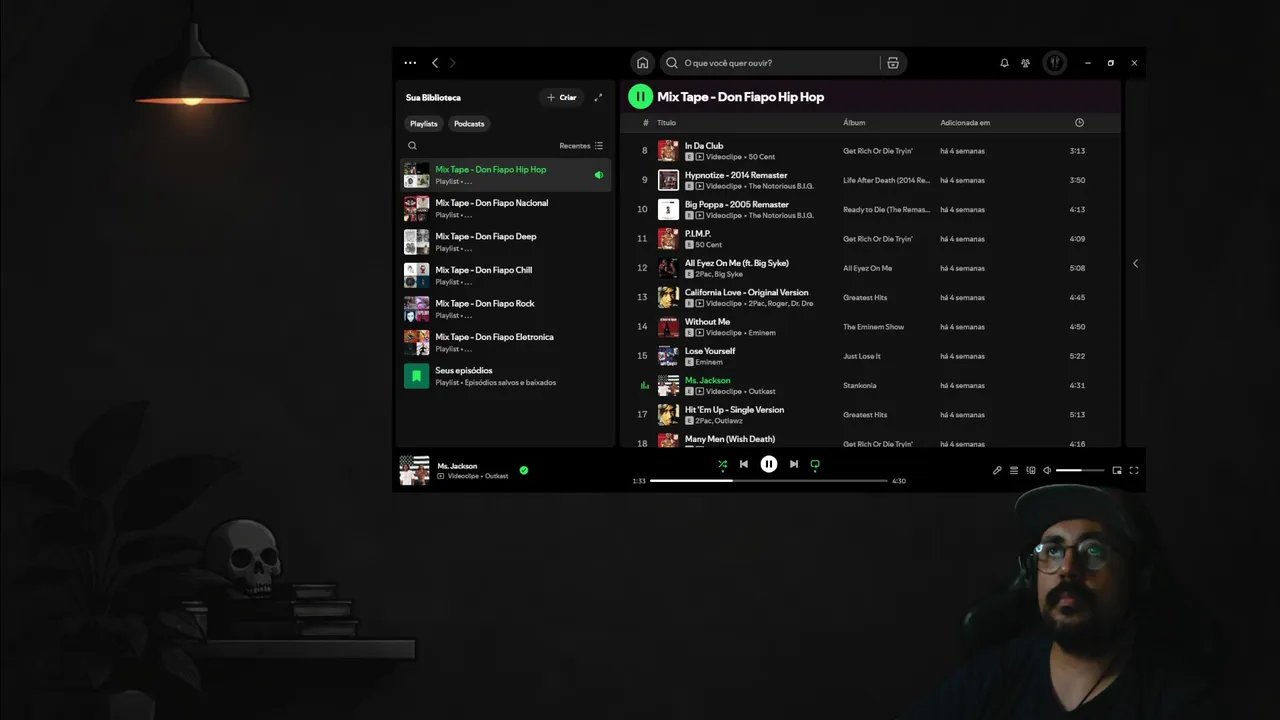The width and height of the screenshot is (1280, 720).
Task: Open friend activity icon
Action: (1025, 63)
